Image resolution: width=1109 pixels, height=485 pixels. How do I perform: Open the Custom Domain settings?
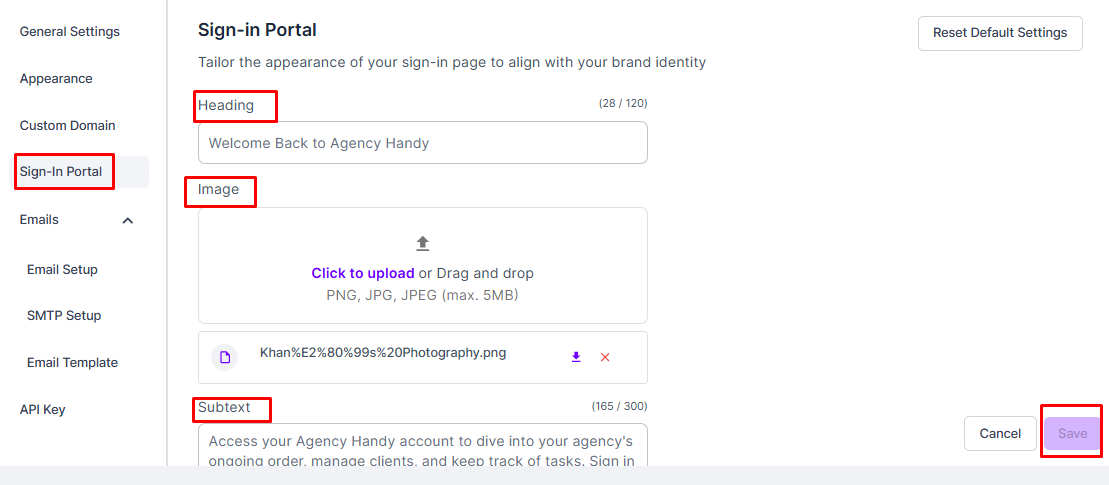tap(68, 126)
